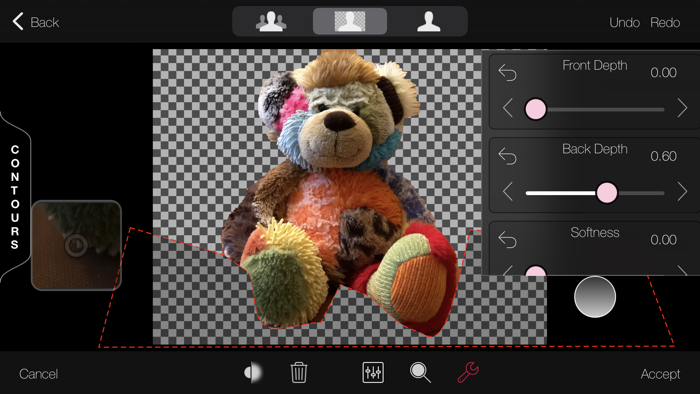Select the red wrench tool
The height and width of the screenshot is (394, 700).
[x=468, y=373]
